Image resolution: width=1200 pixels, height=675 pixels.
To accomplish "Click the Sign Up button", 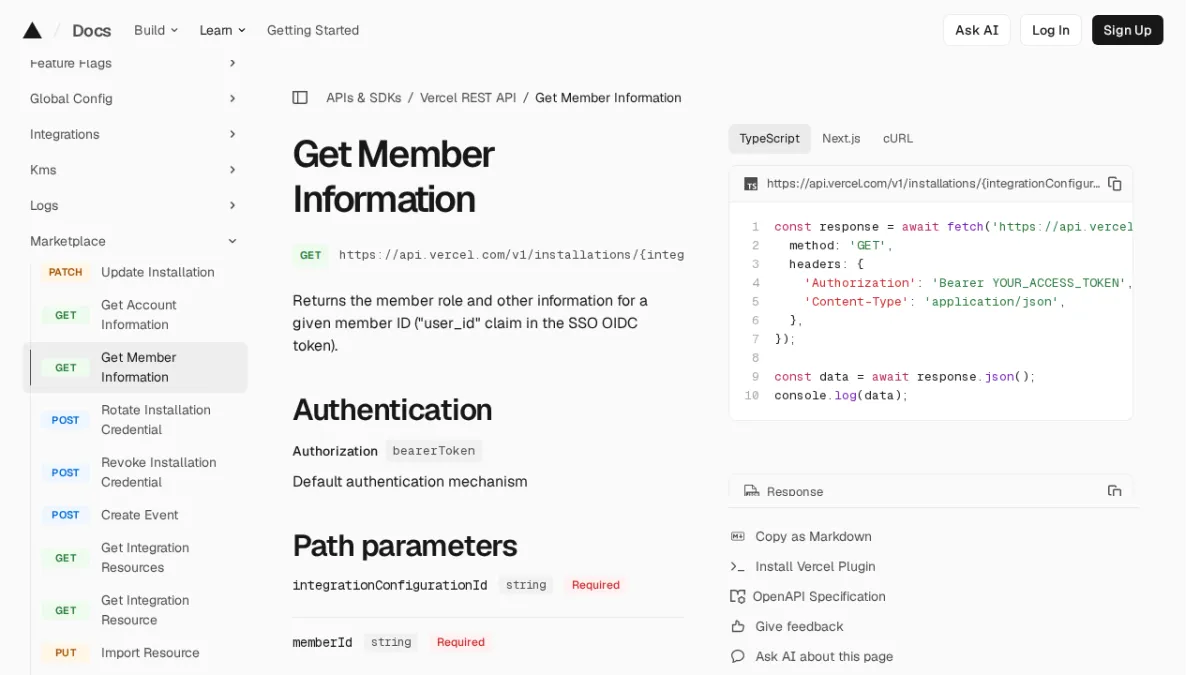I will pyautogui.click(x=1128, y=30).
